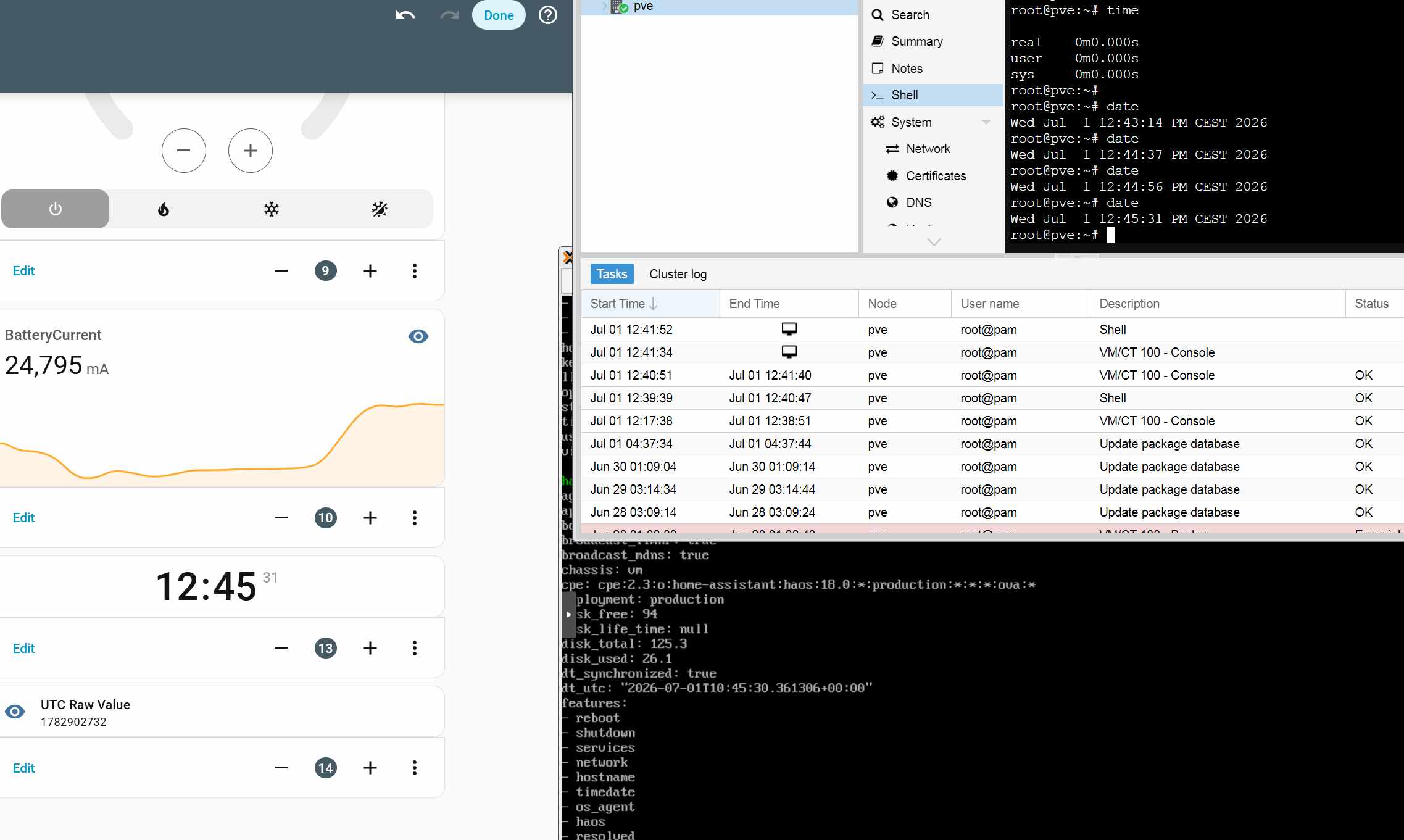Select the cool snowflake mode
1404x840 pixels.
point(272,209)
